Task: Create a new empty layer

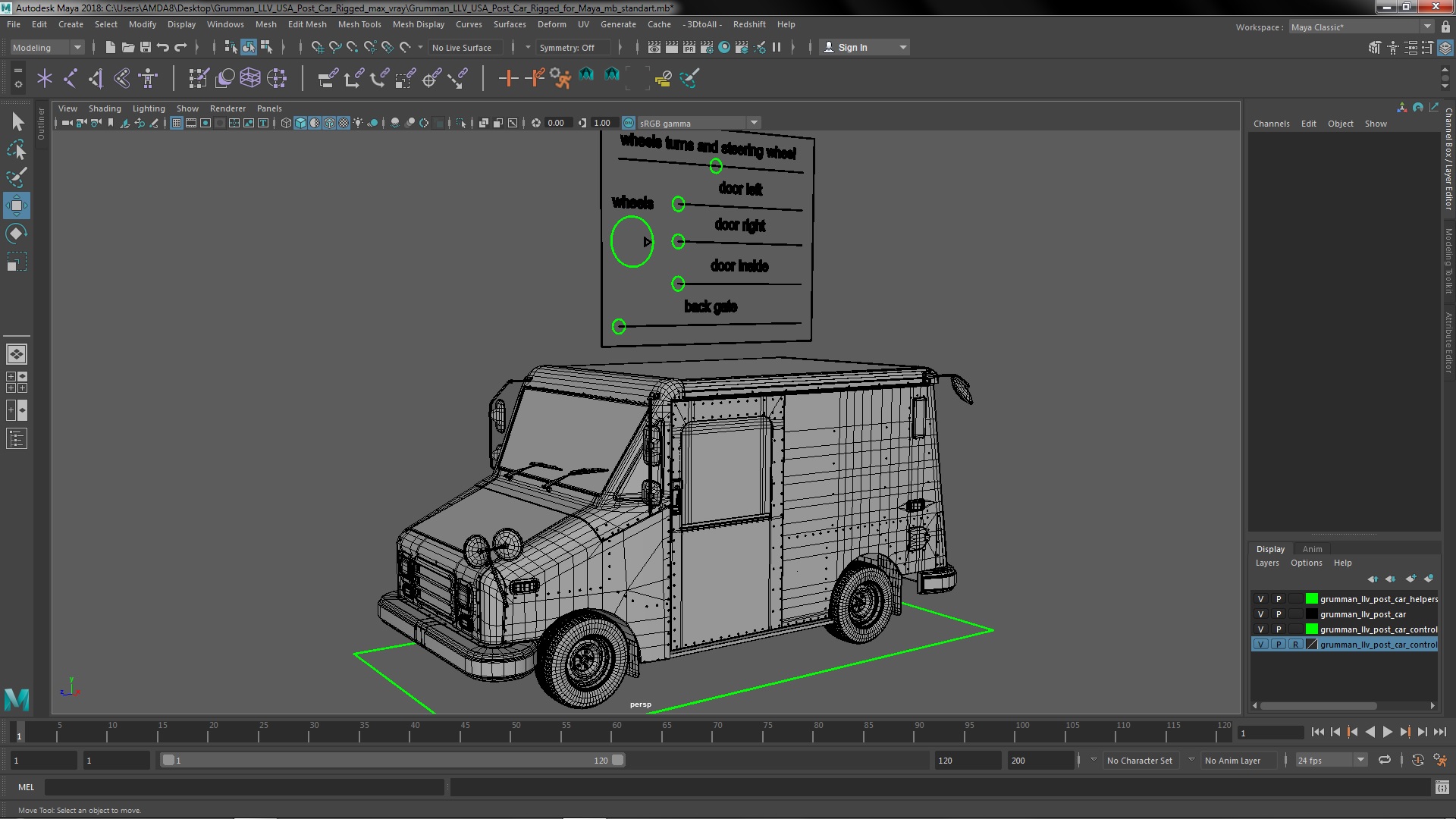Action: pos(1410,579)
